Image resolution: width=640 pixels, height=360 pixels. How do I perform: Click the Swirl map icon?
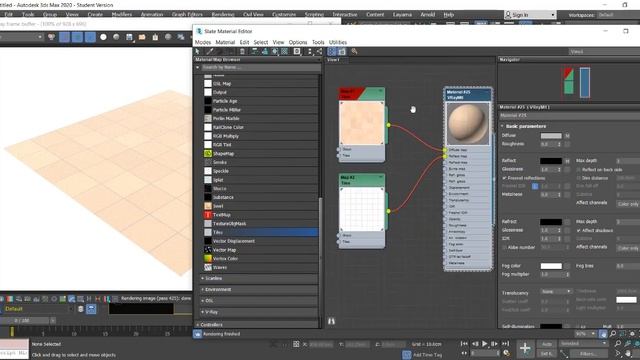(208, 206)
